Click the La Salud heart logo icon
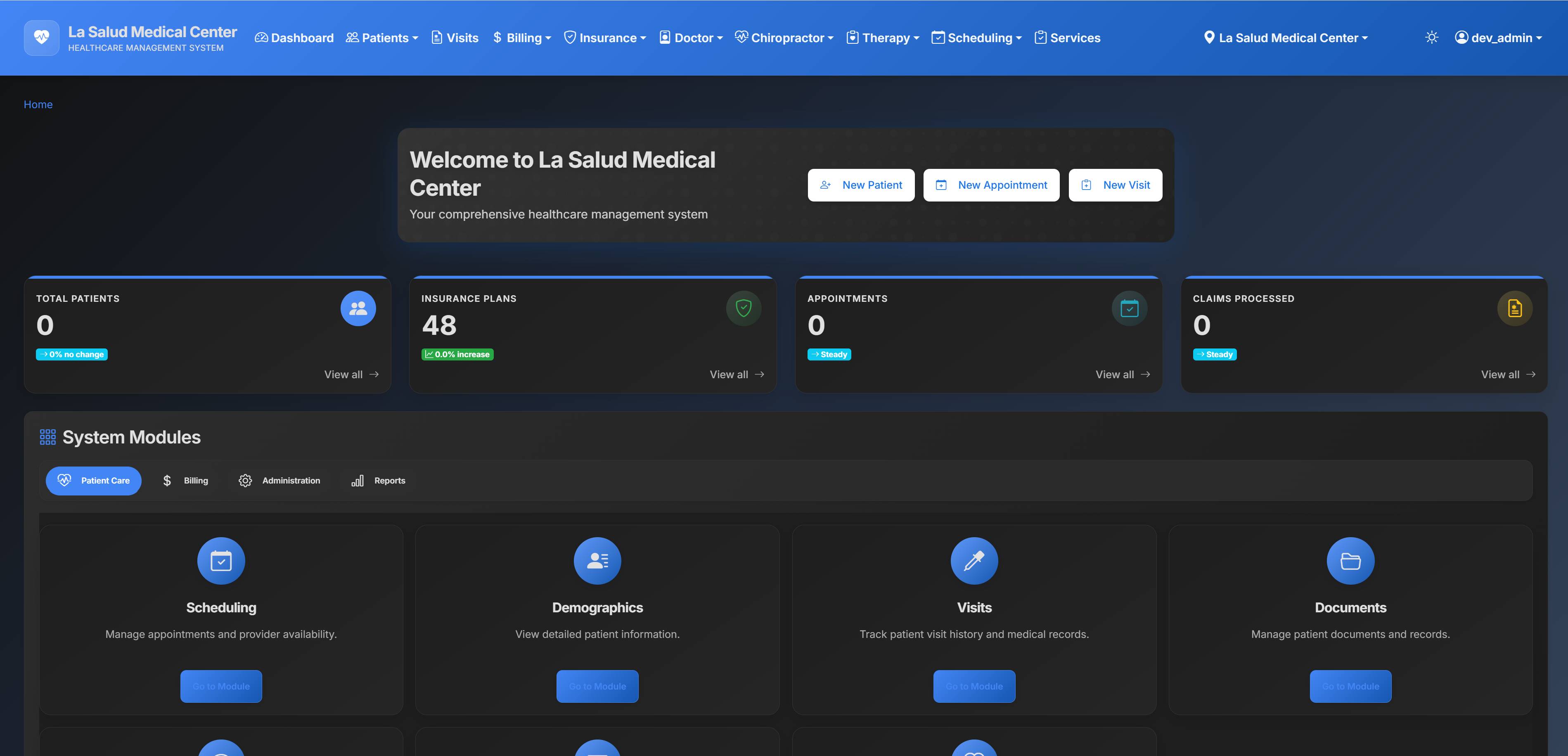The image size is (1568, 756). pos(41,38)
